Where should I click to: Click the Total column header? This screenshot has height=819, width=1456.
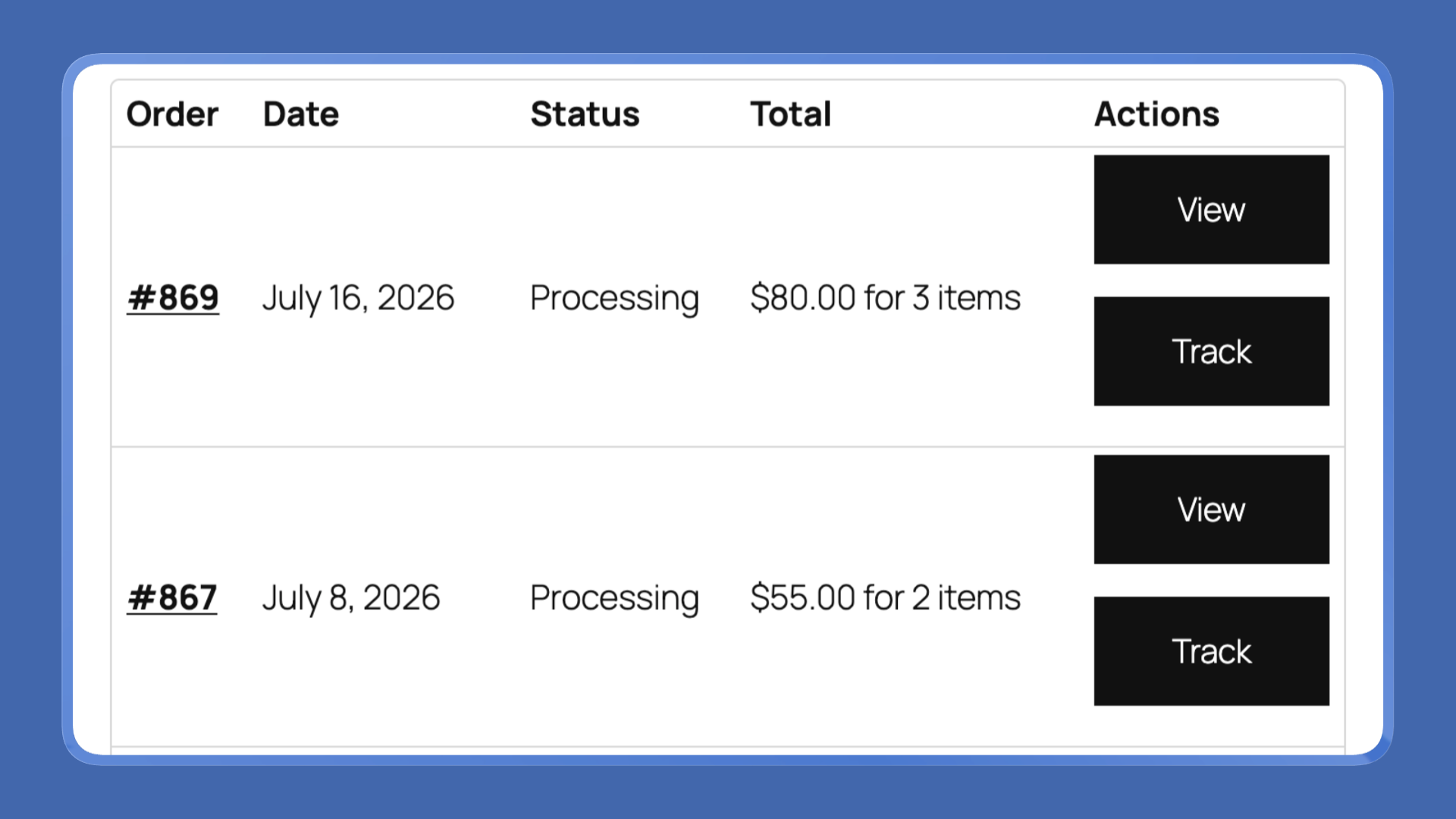point(791,115)
